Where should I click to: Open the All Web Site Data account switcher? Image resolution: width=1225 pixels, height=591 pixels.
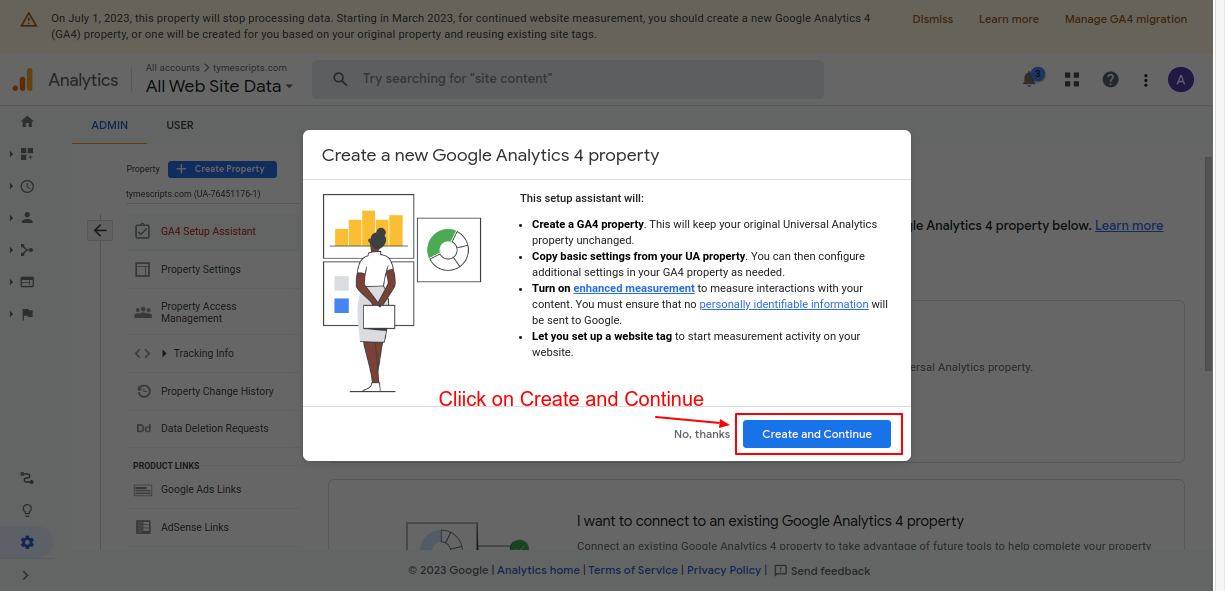218,86
